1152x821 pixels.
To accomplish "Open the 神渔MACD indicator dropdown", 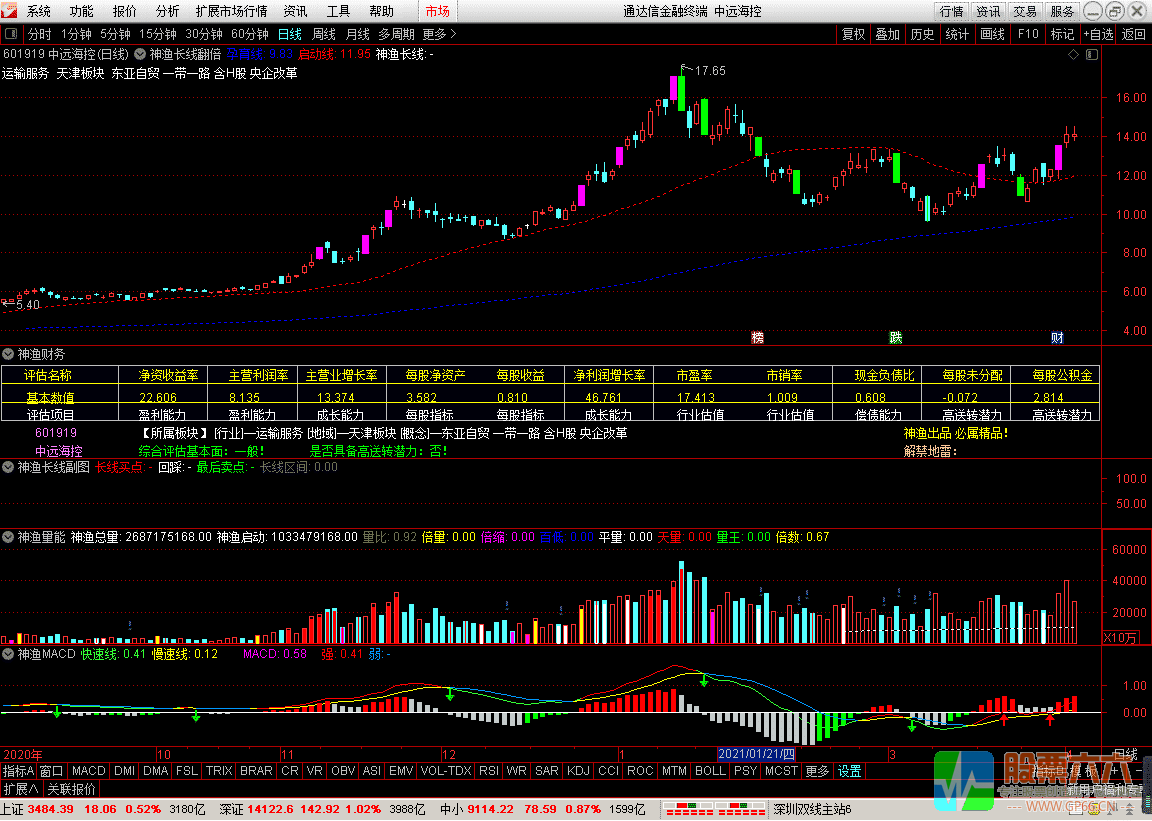I will (8, 653).
